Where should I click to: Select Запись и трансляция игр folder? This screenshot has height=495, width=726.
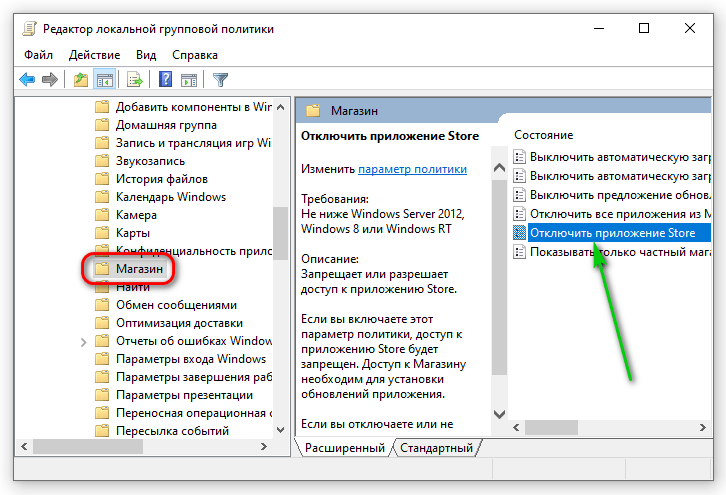point(194,143)
